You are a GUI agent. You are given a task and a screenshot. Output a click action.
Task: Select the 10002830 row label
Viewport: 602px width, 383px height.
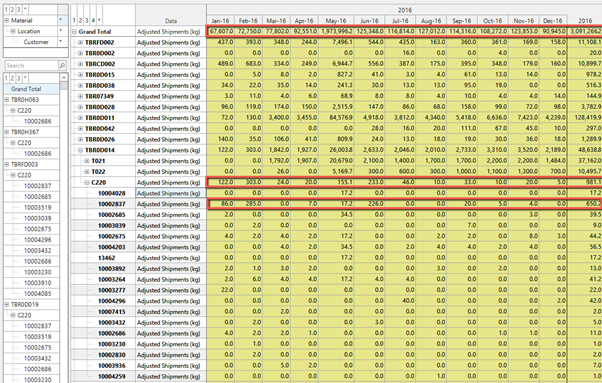pyautogui.click(x=111, y=355)
